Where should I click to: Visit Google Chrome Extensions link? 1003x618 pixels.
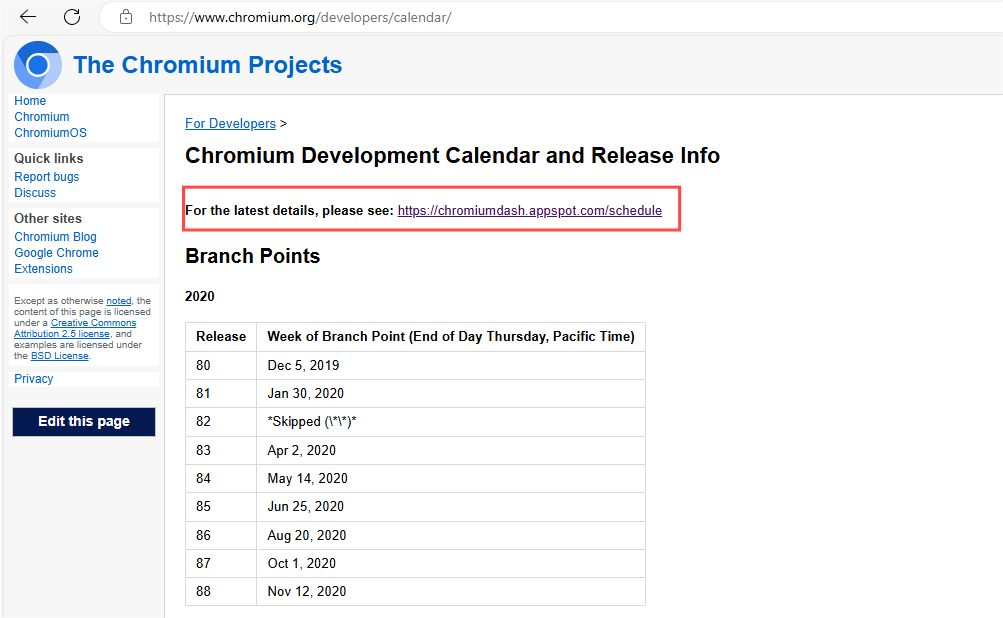(56, 260)
